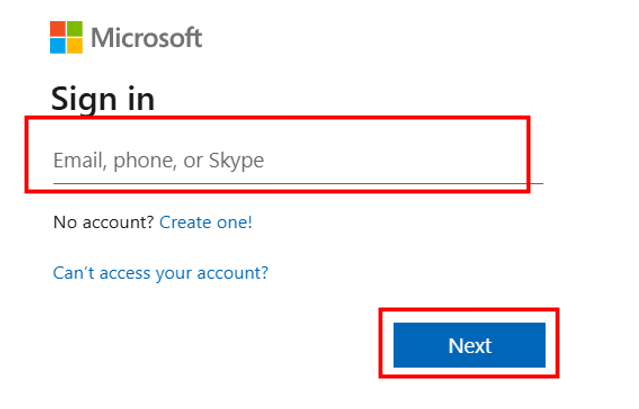Open the "Create one!" link
The image size is (639, 409).
click(206, 222)
